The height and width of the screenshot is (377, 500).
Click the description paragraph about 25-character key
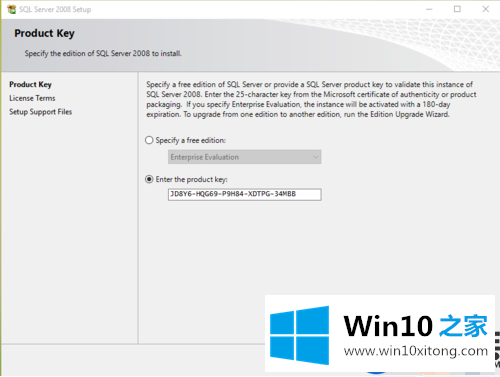click(311, 99)
